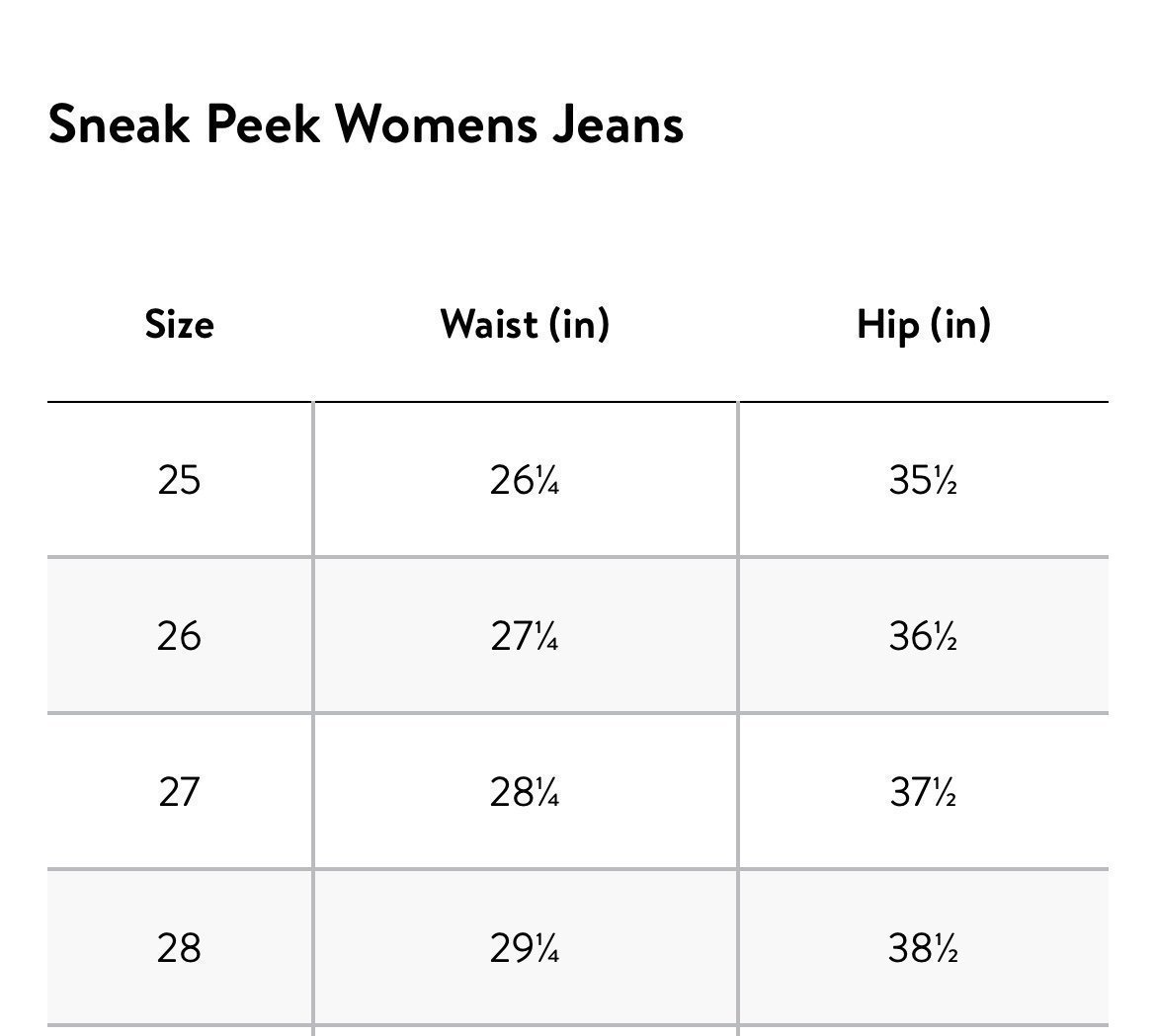
Task: Click size 26 cell
Action: pyautogui.click(x=179, y=636)
